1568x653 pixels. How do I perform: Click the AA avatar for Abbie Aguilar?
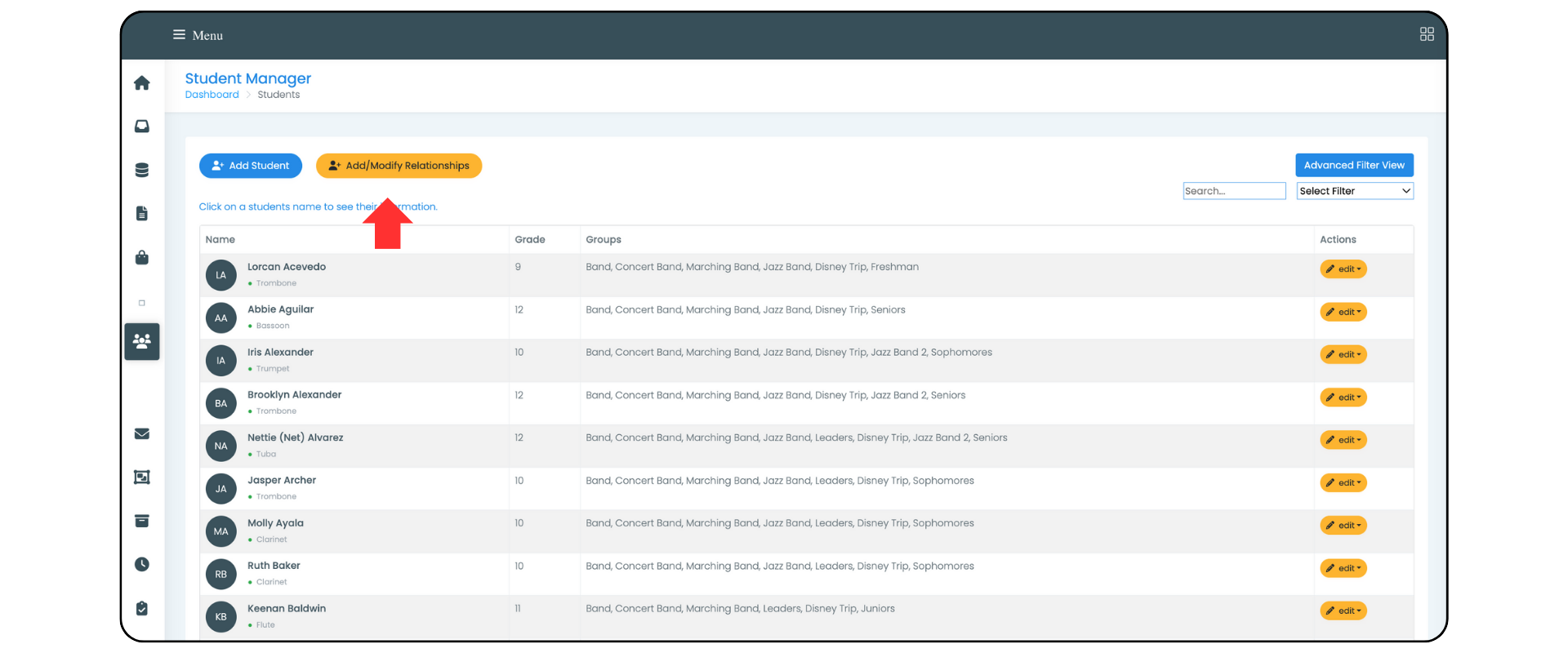pyautogui.click(x=221, y=318)
